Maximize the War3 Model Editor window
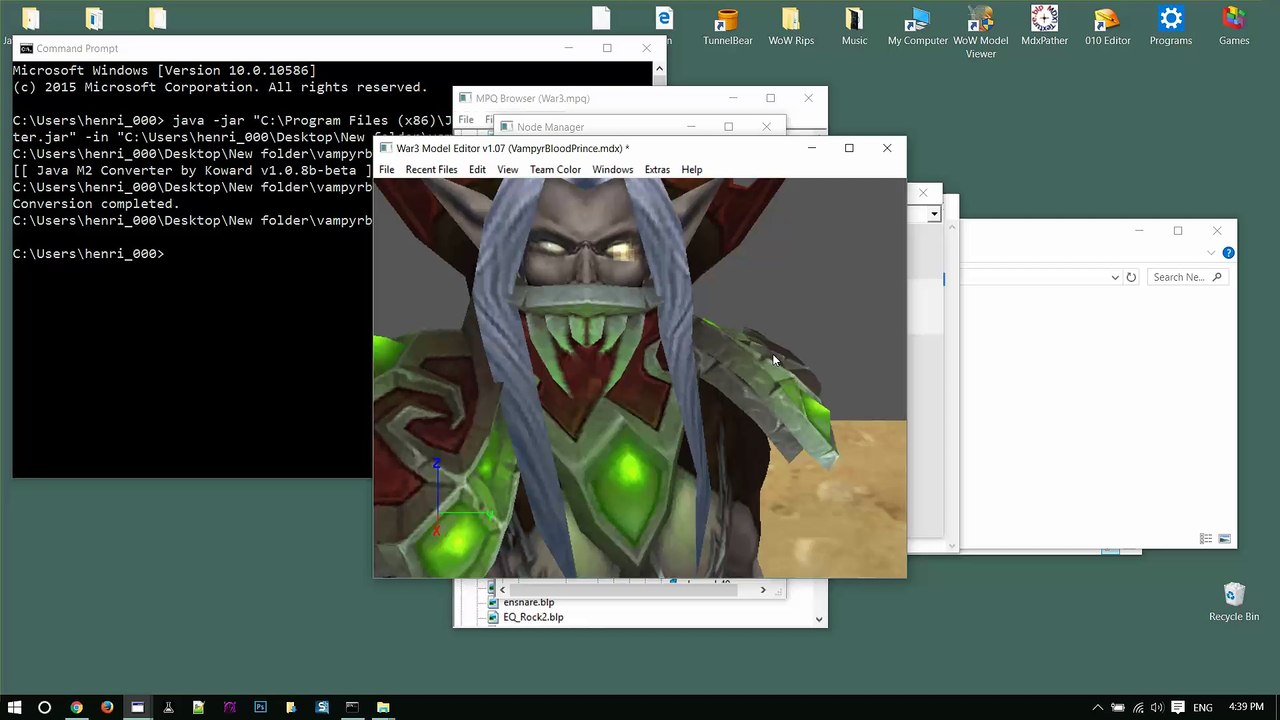 (x=849, y=148)
